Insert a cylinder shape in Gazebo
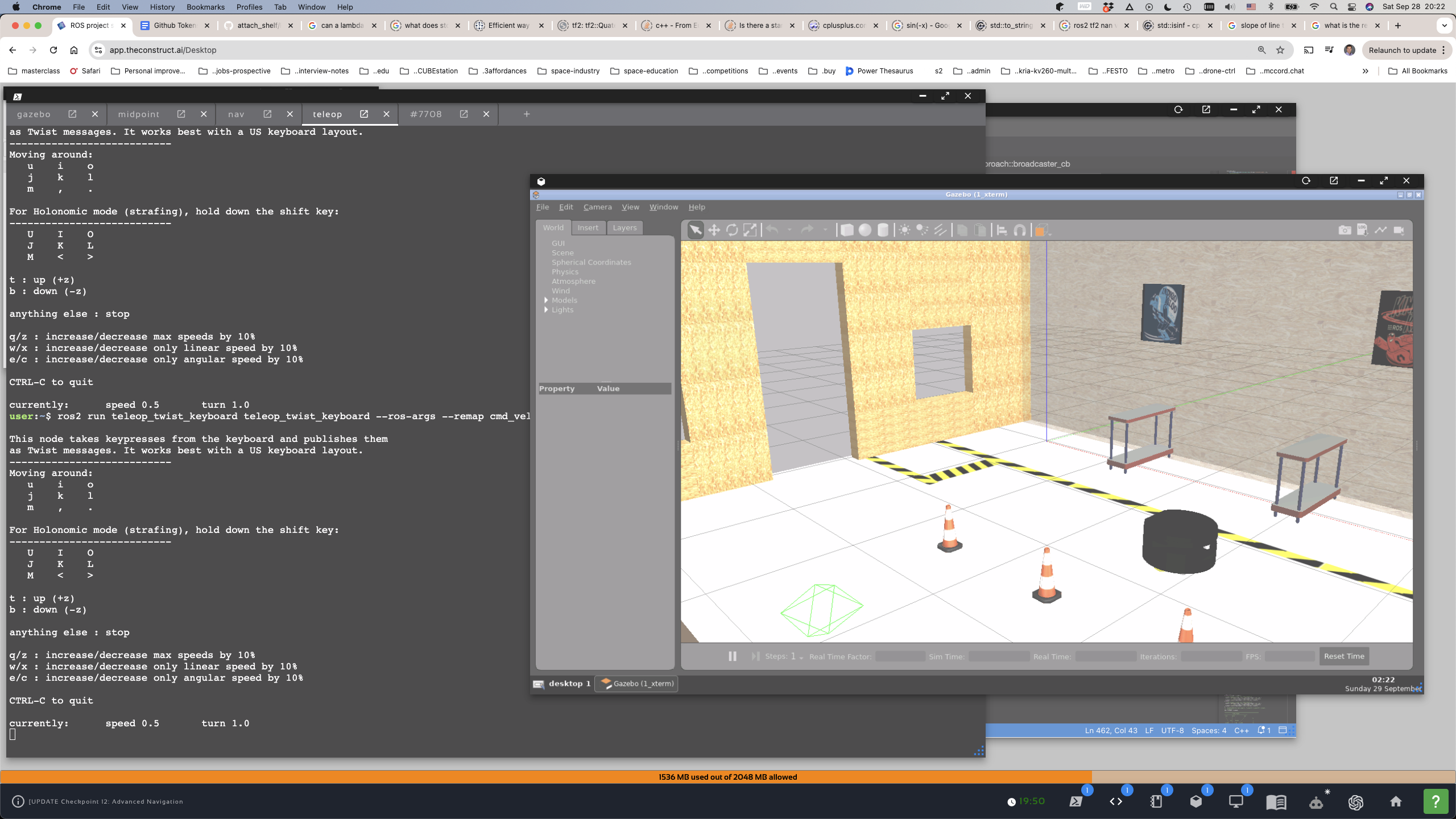This screenshot has height=819, width=1456. point(883,230)
